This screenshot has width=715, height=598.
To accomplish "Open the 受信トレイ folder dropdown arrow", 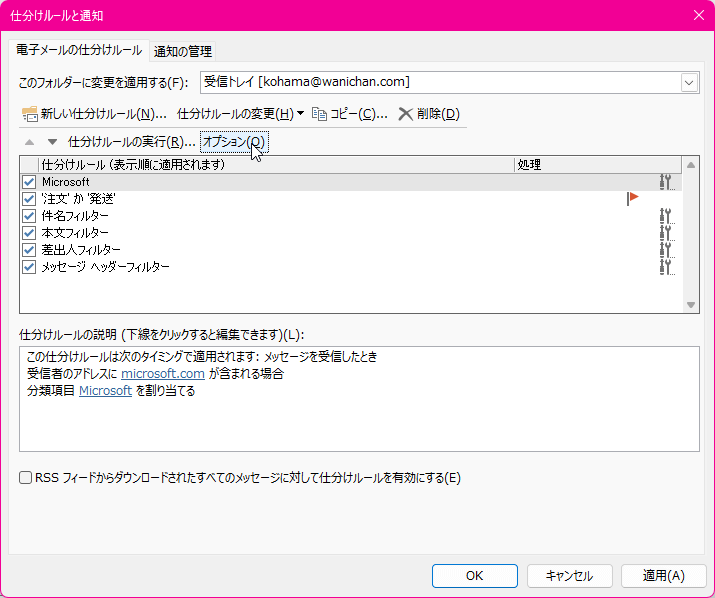I will 689,83.
